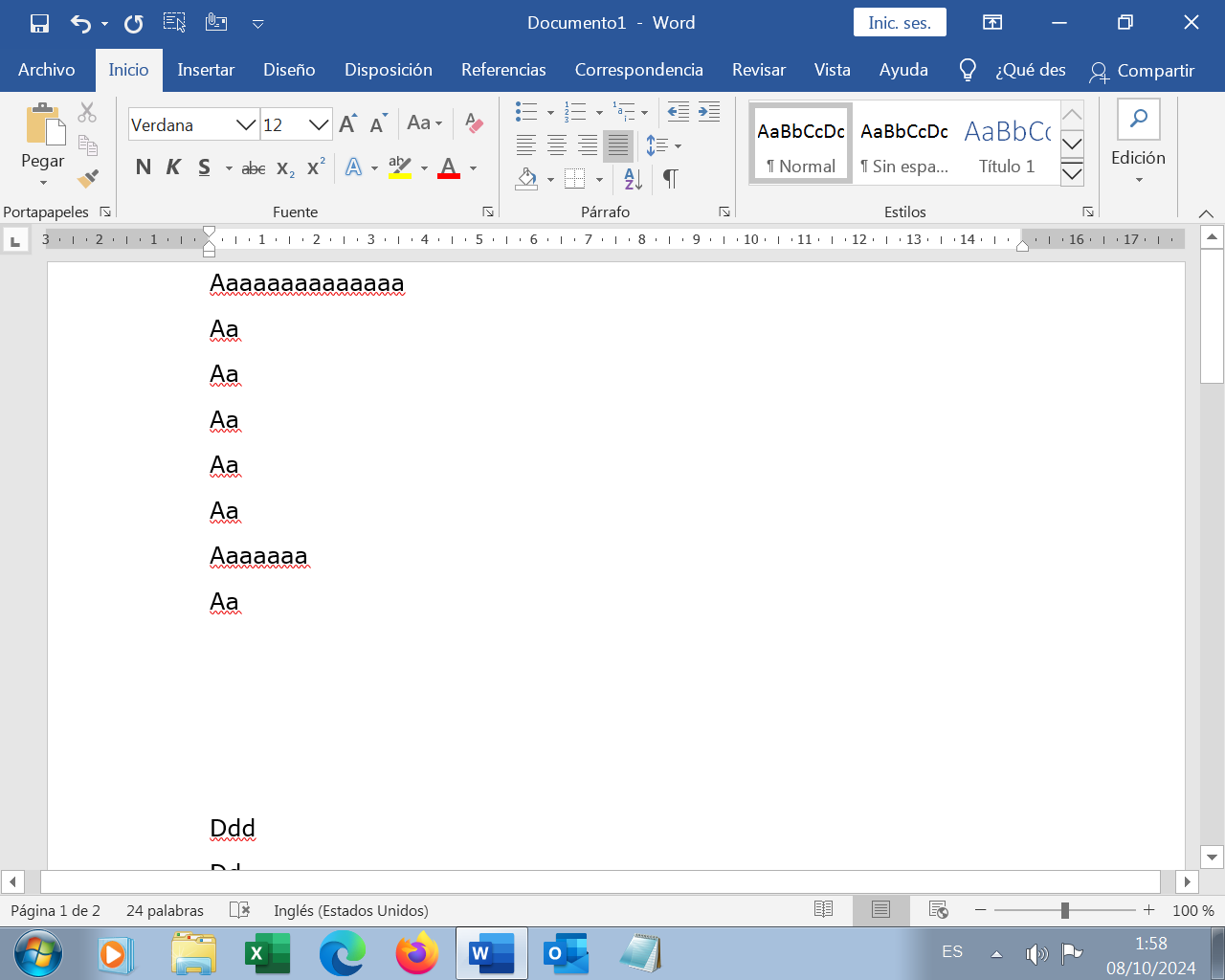Apply the Título 1 style from the gallery
The image size is (1225, 980).
(x=1007, y=143)
